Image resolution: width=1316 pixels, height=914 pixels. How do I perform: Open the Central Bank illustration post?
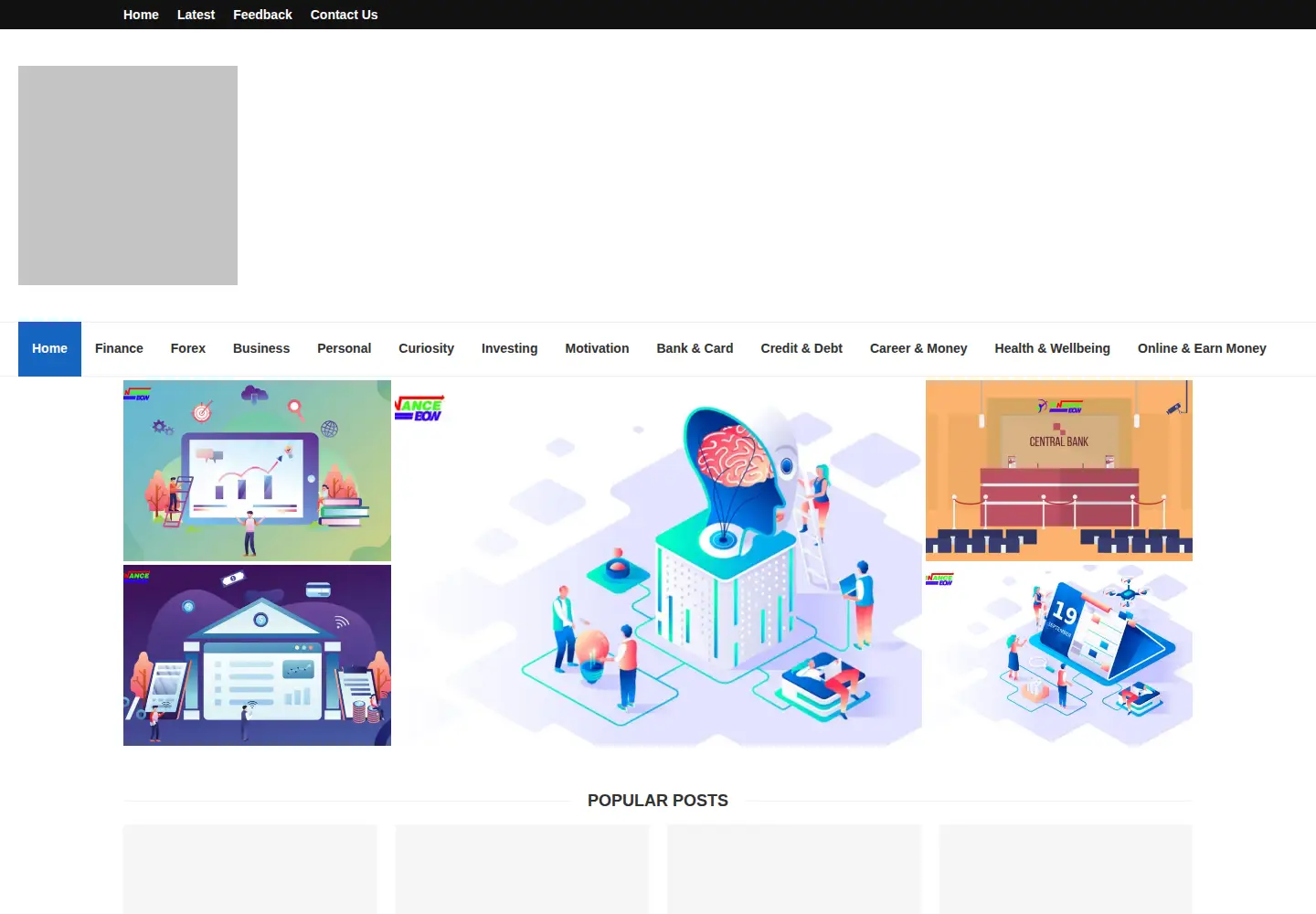(1059, 471)
